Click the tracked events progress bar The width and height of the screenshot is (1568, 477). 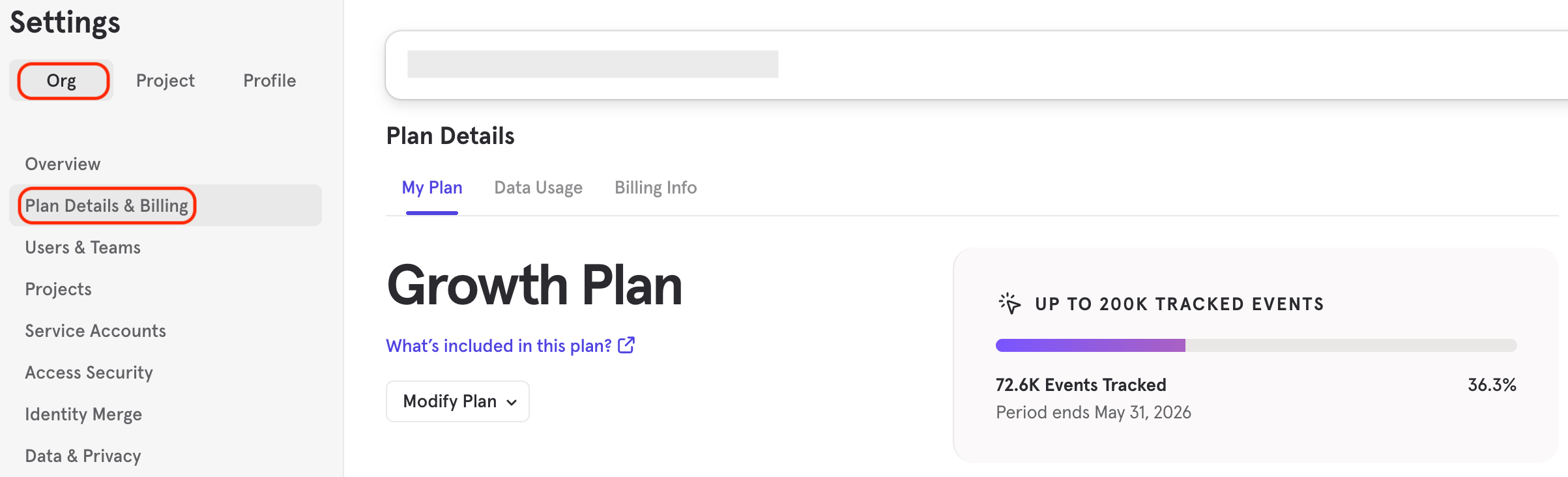(1256, 345)
